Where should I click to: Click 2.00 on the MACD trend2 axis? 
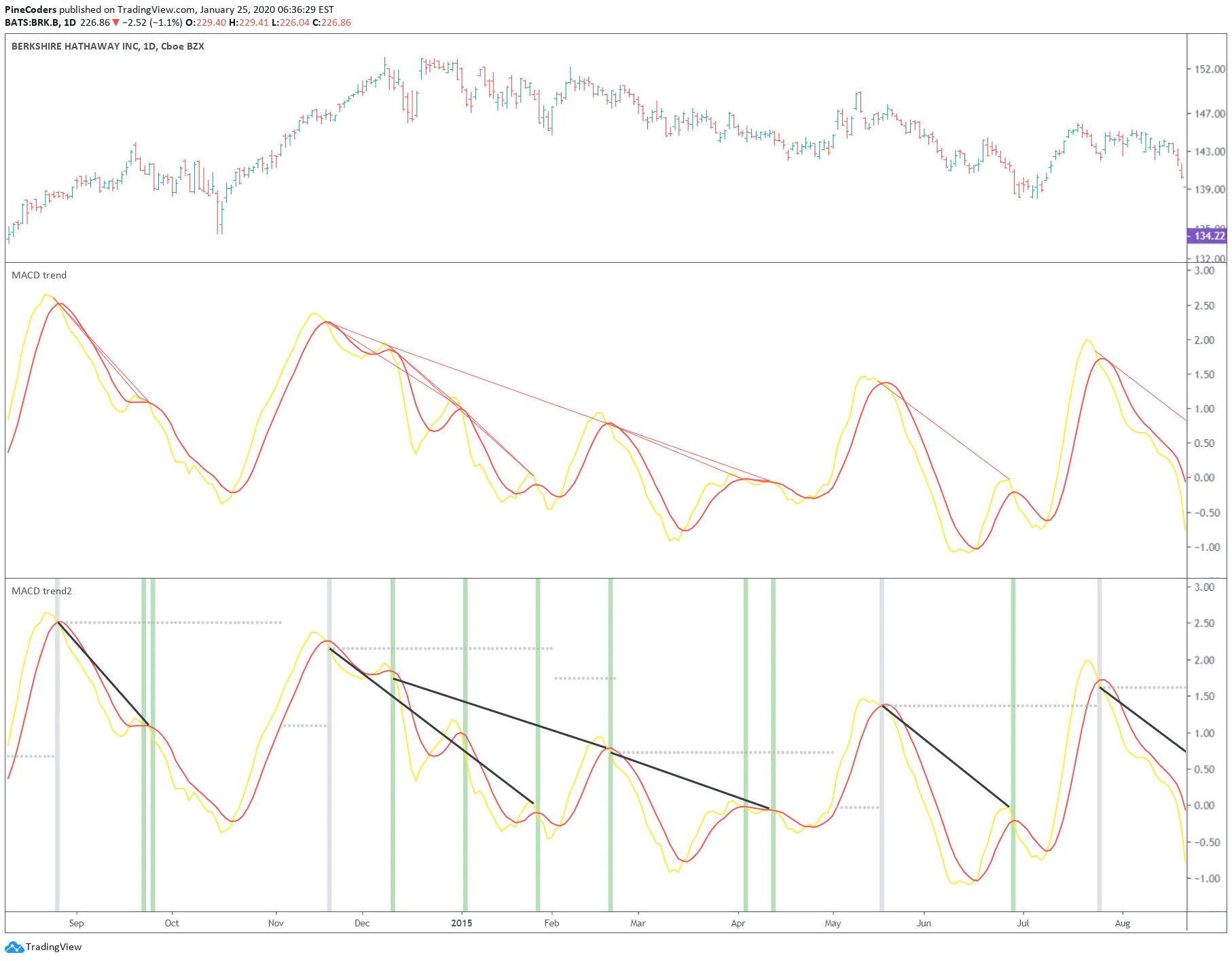1205,660
